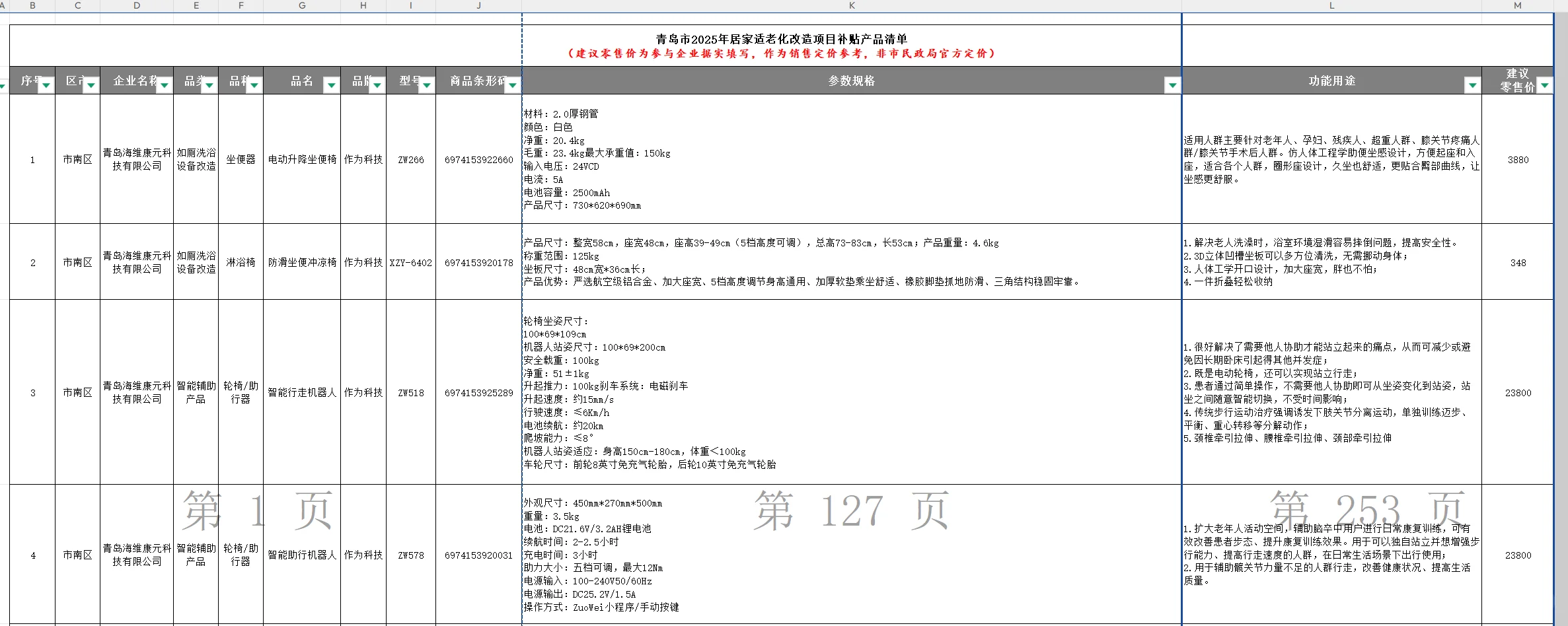The height and width of the screenshot is (626, 1568).
Task: Click the 品牌 column filter arrow
Action: (377, 85)
